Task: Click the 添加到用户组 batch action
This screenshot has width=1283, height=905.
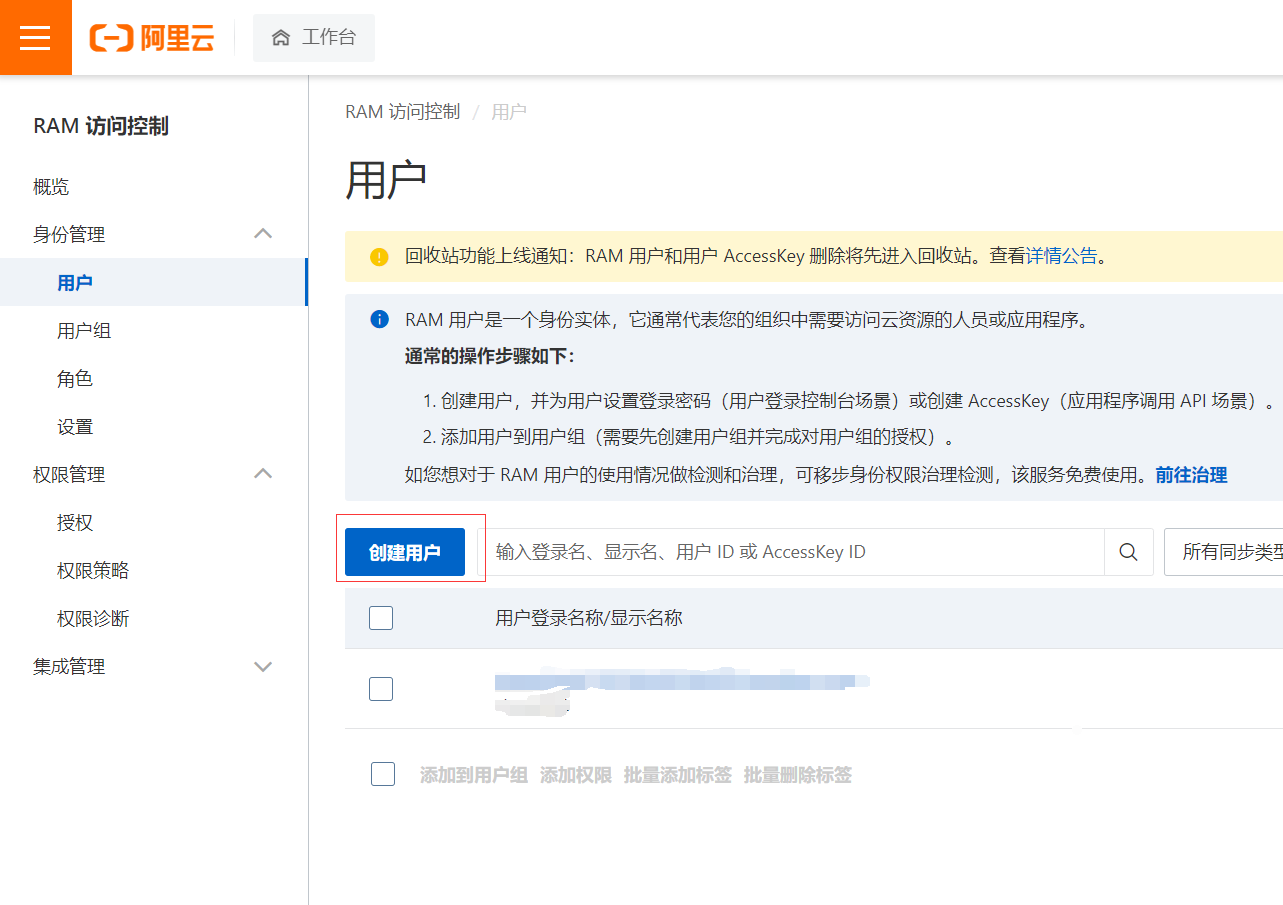Action: pos(474,775)
